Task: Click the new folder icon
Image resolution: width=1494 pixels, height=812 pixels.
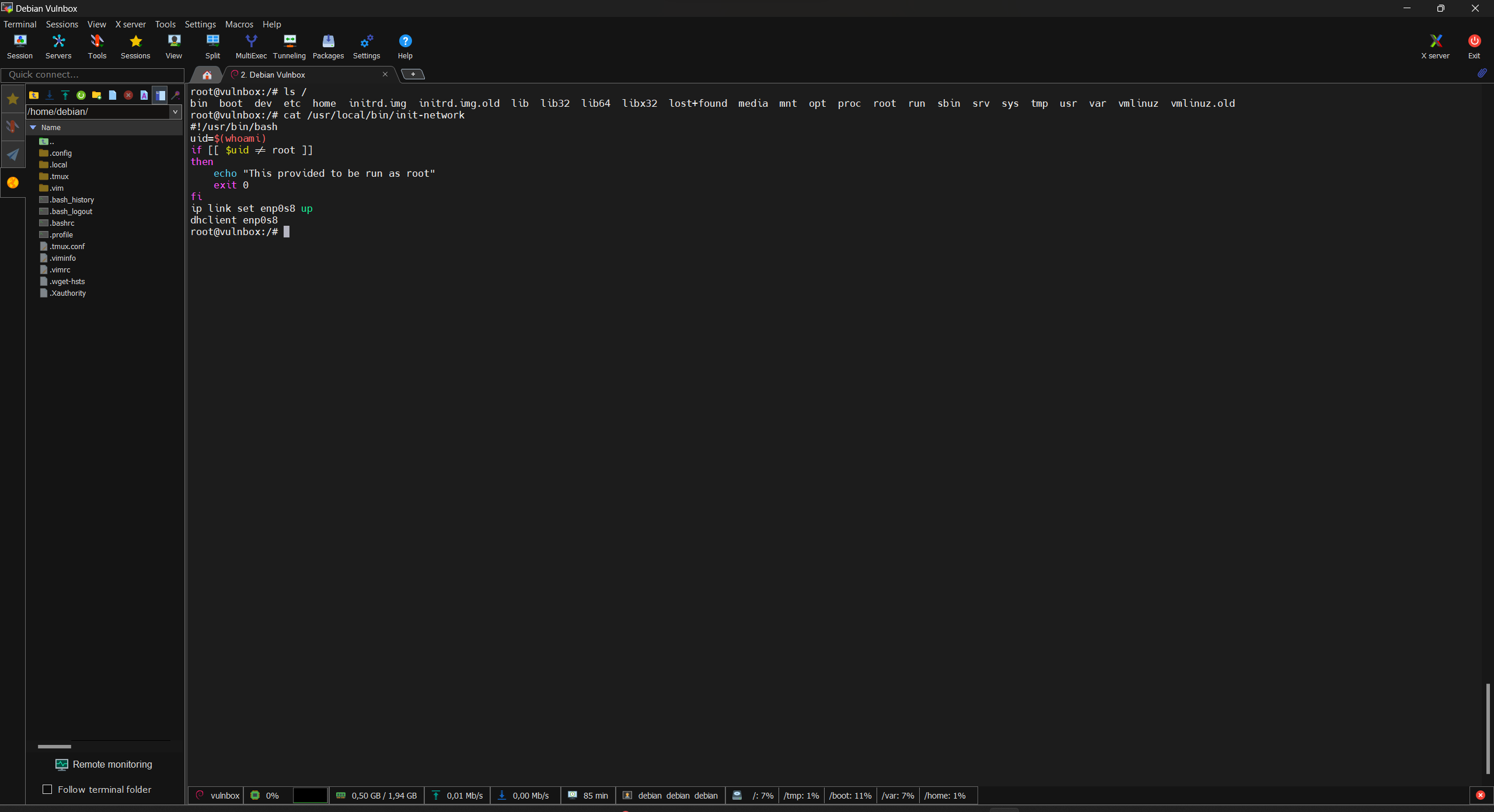Action: click(x=97, y=95)
